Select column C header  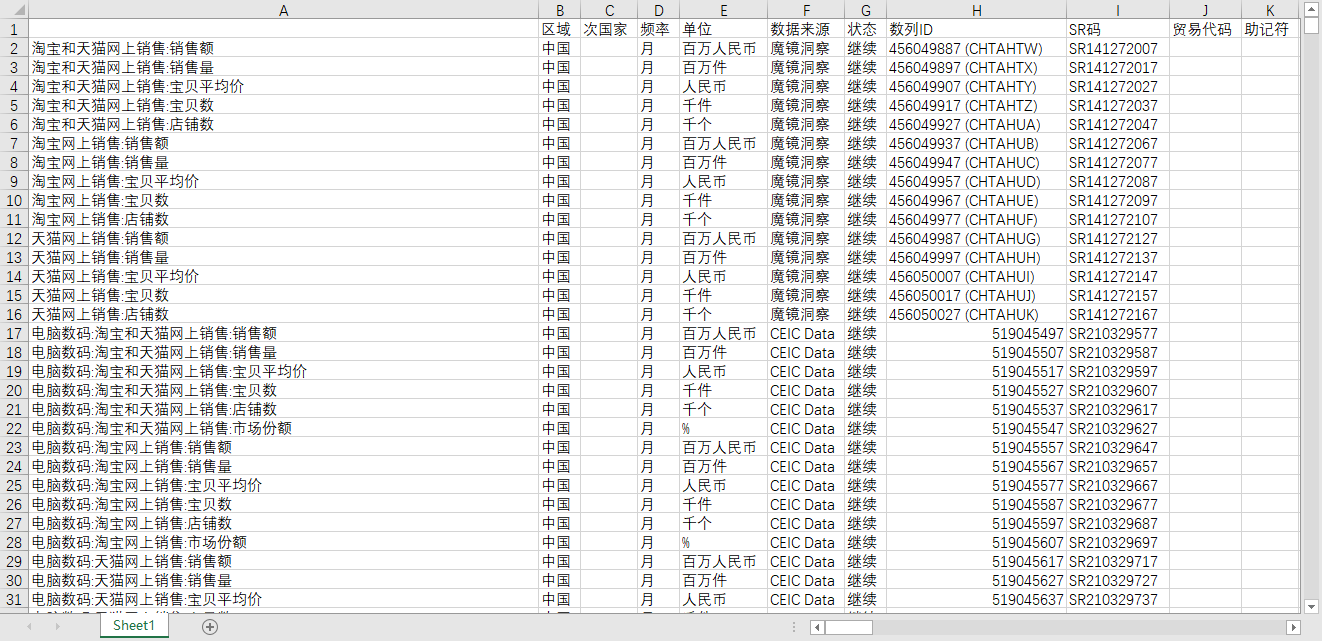point(609,10)
